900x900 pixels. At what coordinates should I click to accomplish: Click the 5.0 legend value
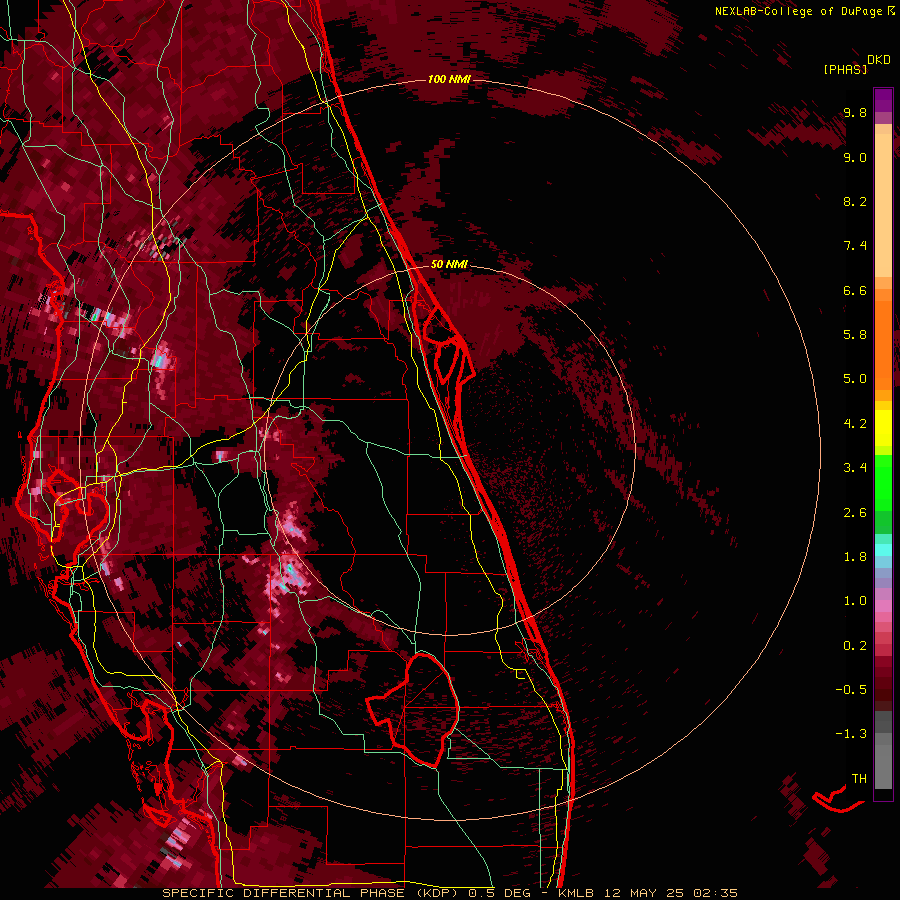tap(855, 379)
